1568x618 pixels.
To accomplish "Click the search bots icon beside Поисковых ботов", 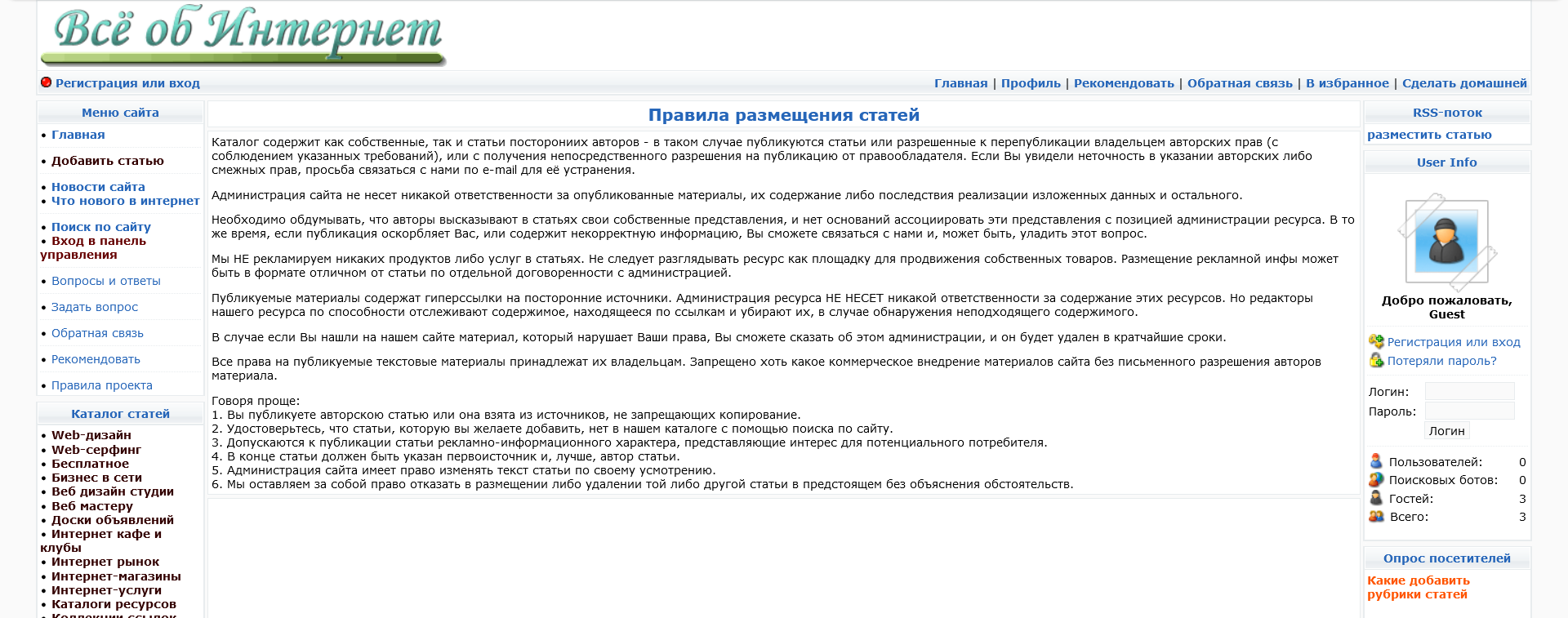I will pos(1376,479).
